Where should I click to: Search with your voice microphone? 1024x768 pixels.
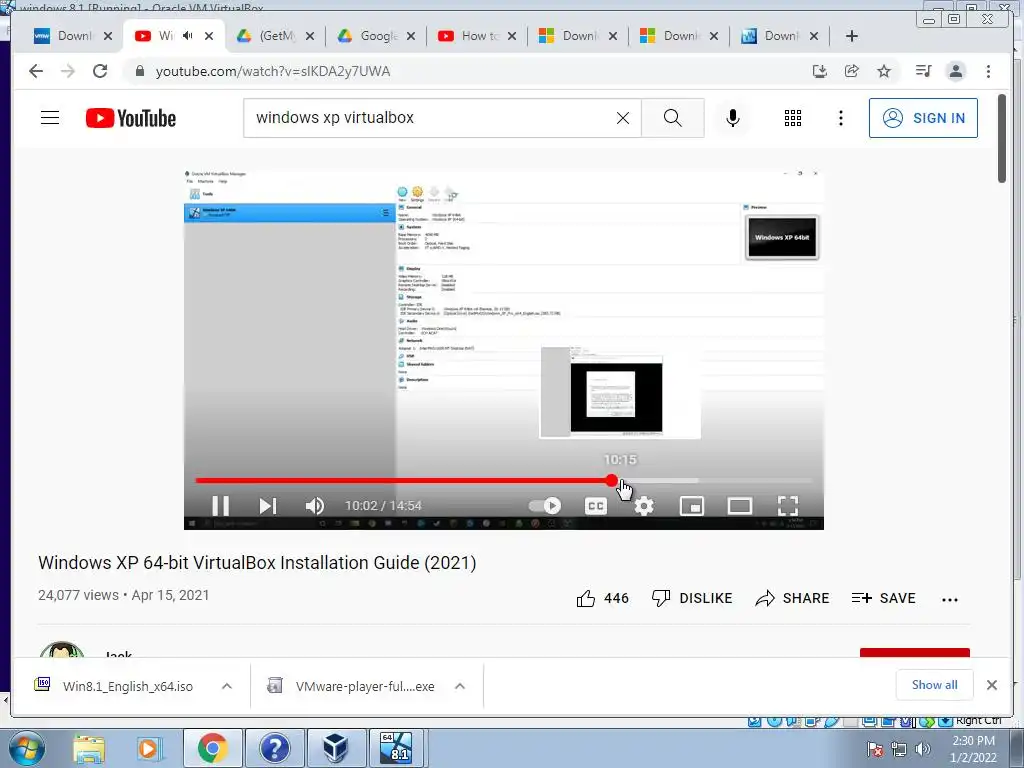733,118
